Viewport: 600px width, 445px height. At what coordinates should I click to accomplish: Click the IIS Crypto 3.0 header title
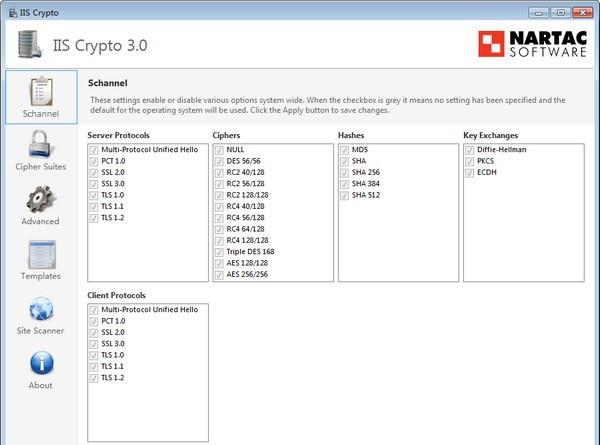[x=100, y=46]
